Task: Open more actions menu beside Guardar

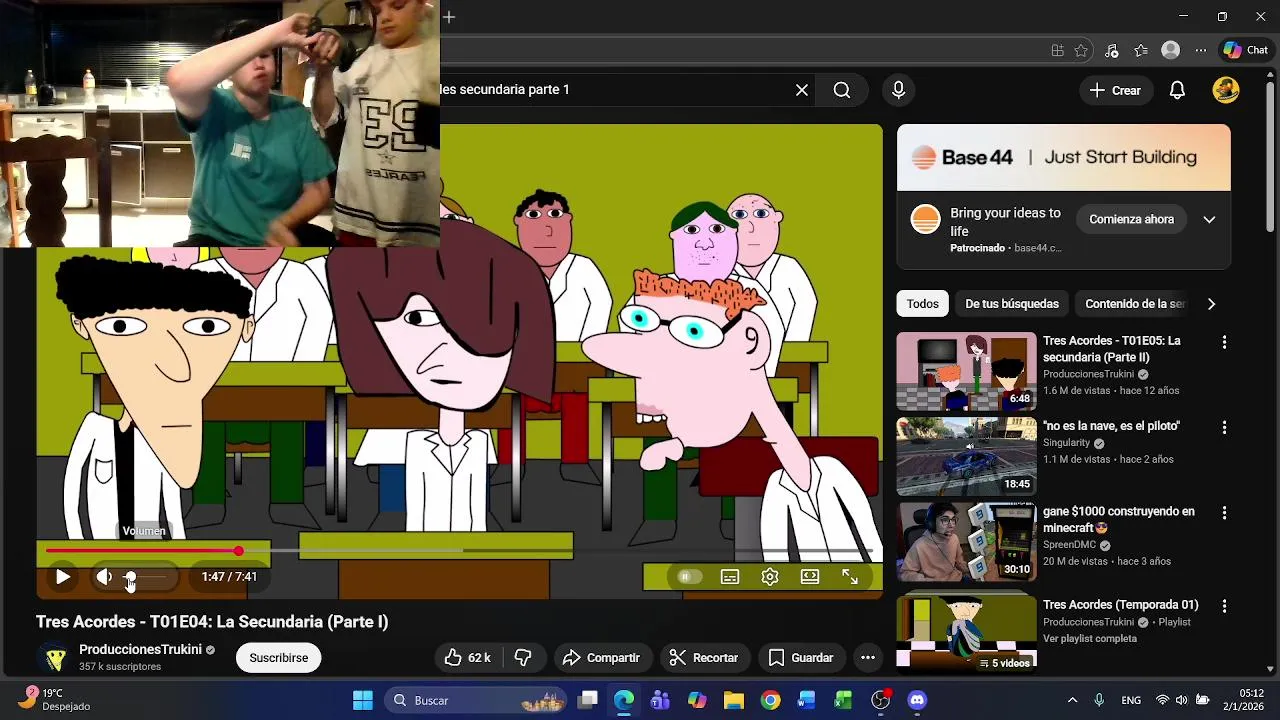Action: pyautogui.click(x=868, y=658)
